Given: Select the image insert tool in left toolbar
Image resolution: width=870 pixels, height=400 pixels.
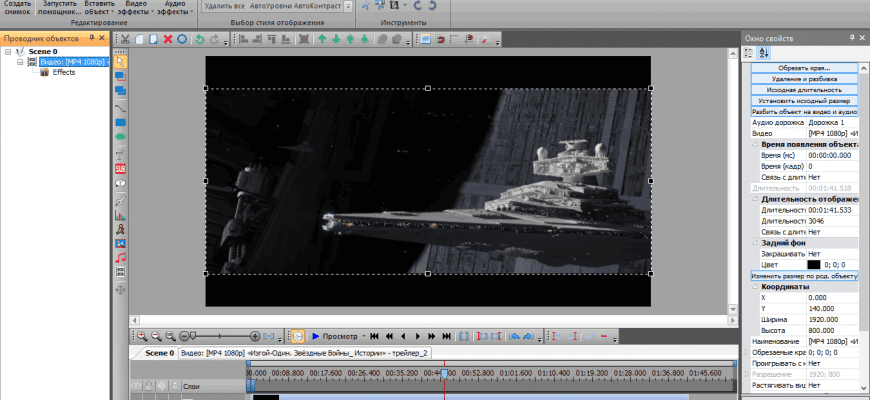Looking at the screenshot, I should click(120, 243).
